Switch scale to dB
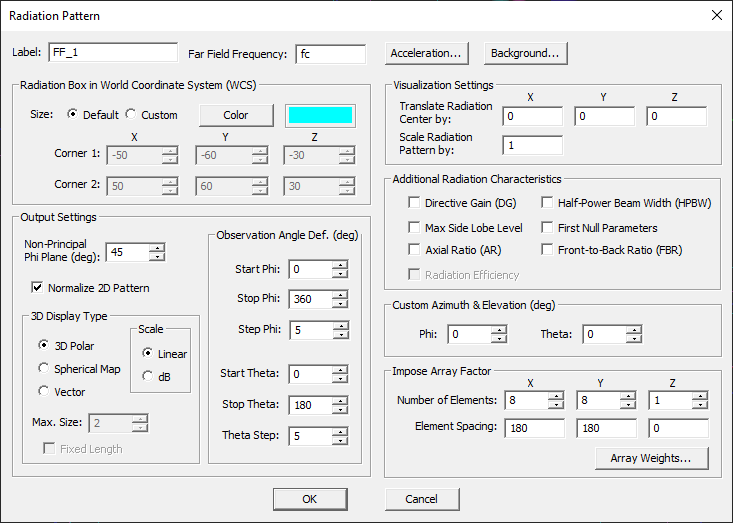Image resolution: width=733 pixels, height=523 pixels. pos(148,376)
